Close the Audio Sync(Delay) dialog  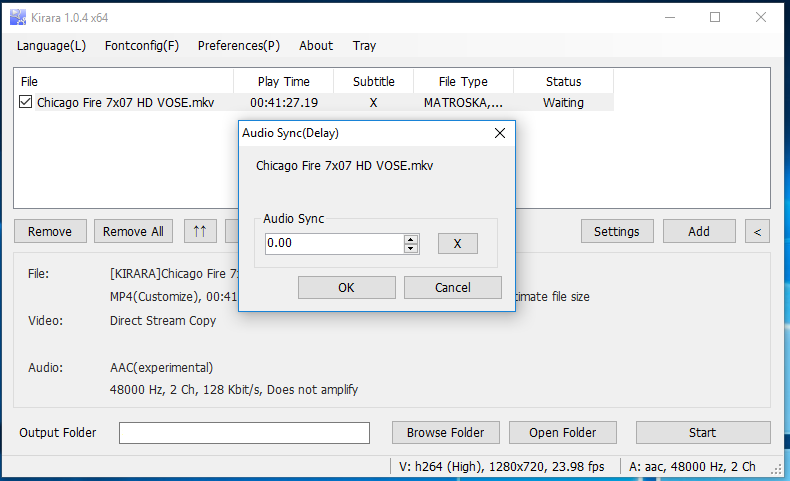(500, 133)
